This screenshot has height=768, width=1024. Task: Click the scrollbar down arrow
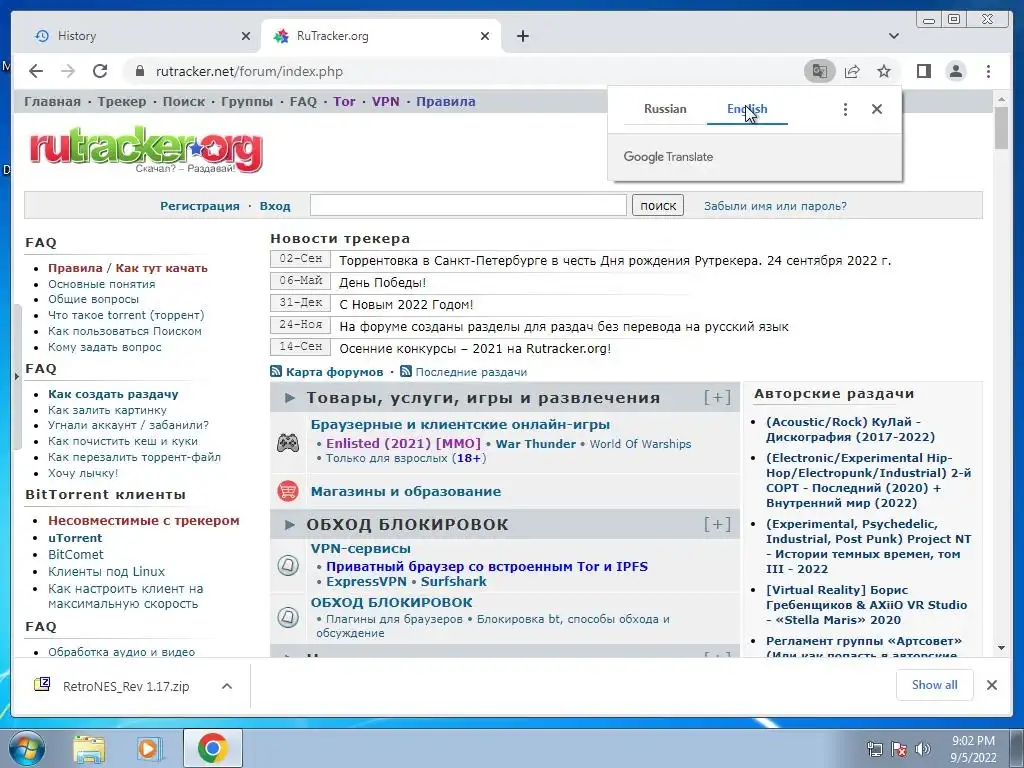1001,648
